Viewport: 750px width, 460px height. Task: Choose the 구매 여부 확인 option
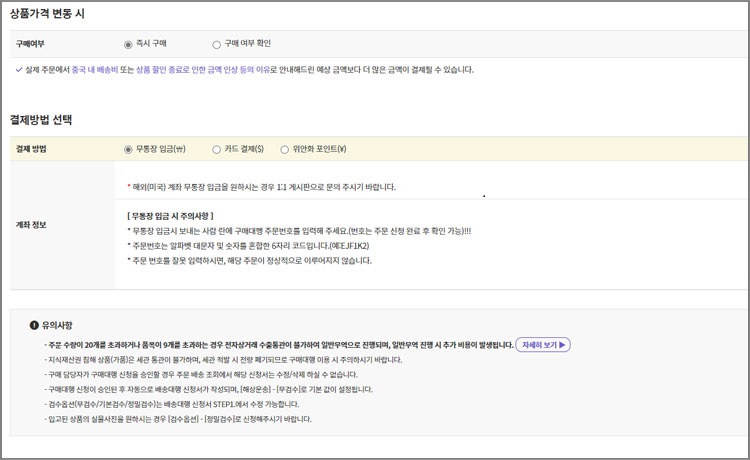[x=217, y=44]
